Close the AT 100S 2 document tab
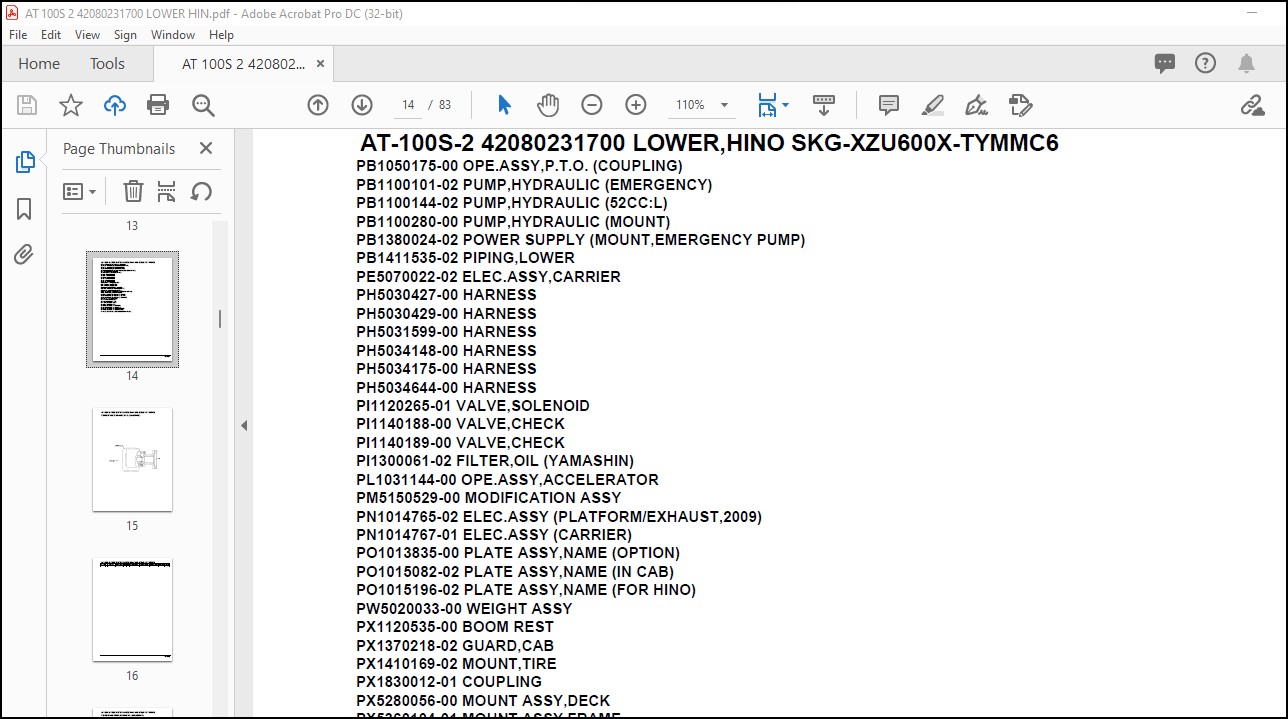This screenshot has width=1288, height=719. tap(320, 64)
